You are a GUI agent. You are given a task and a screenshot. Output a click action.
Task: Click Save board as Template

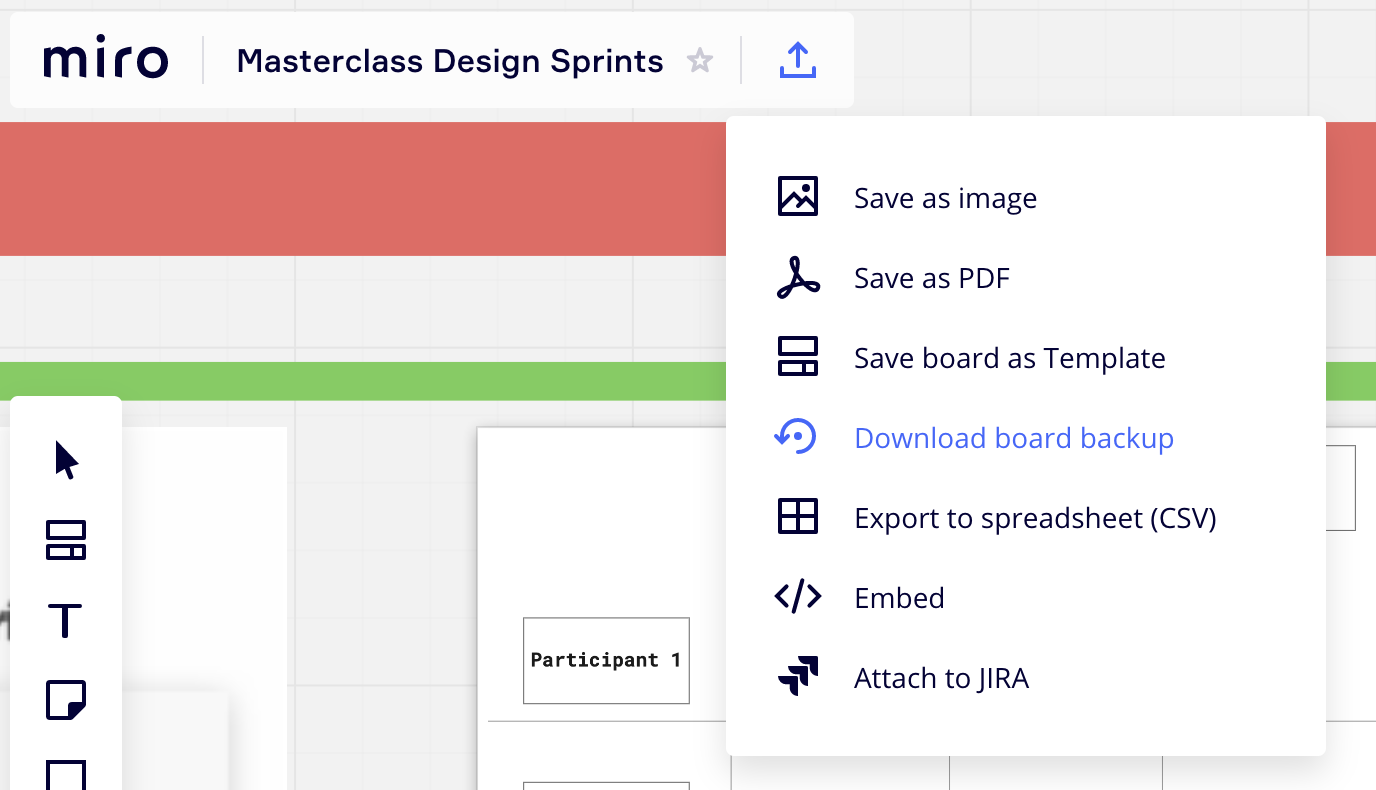tap(1009, 358)
